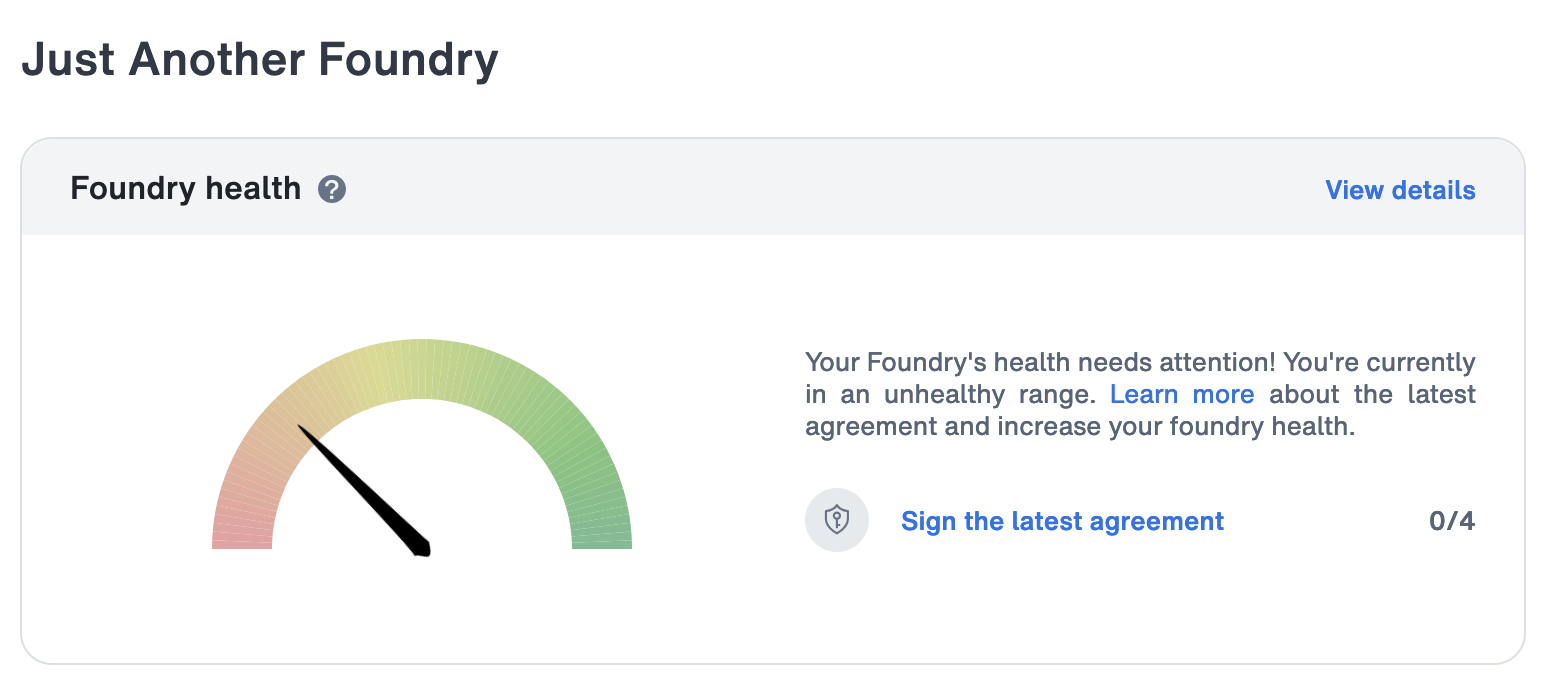Click the black gauge needle
Screen dimensions: 1548x690
pos(364,490)
